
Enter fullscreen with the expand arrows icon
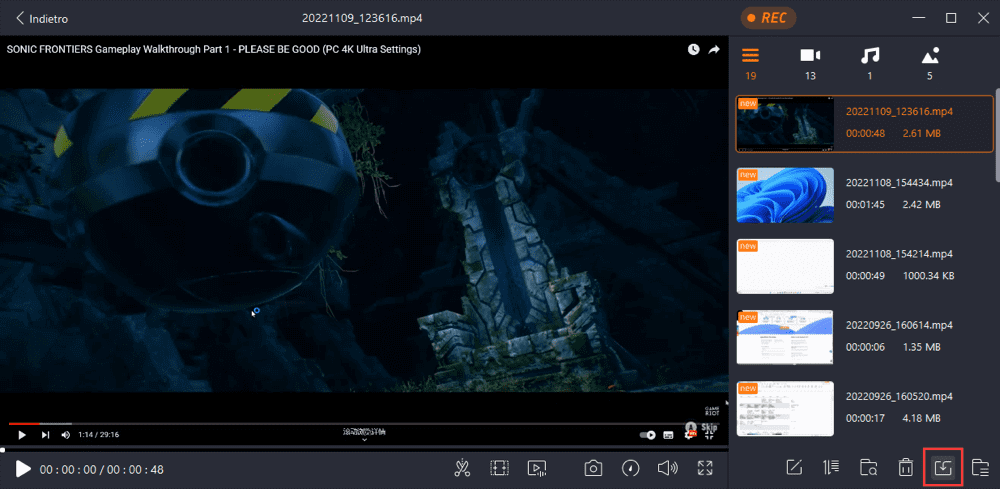(x=705, y=468)
